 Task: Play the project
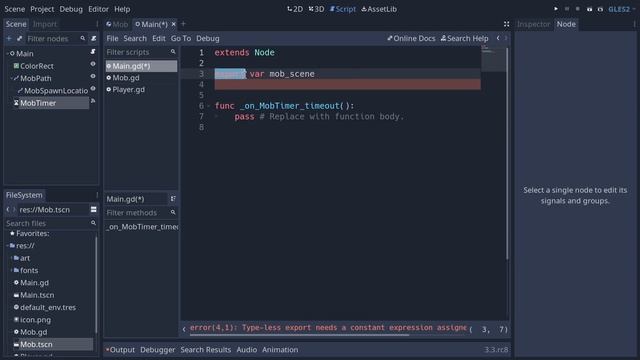[556, 9]
